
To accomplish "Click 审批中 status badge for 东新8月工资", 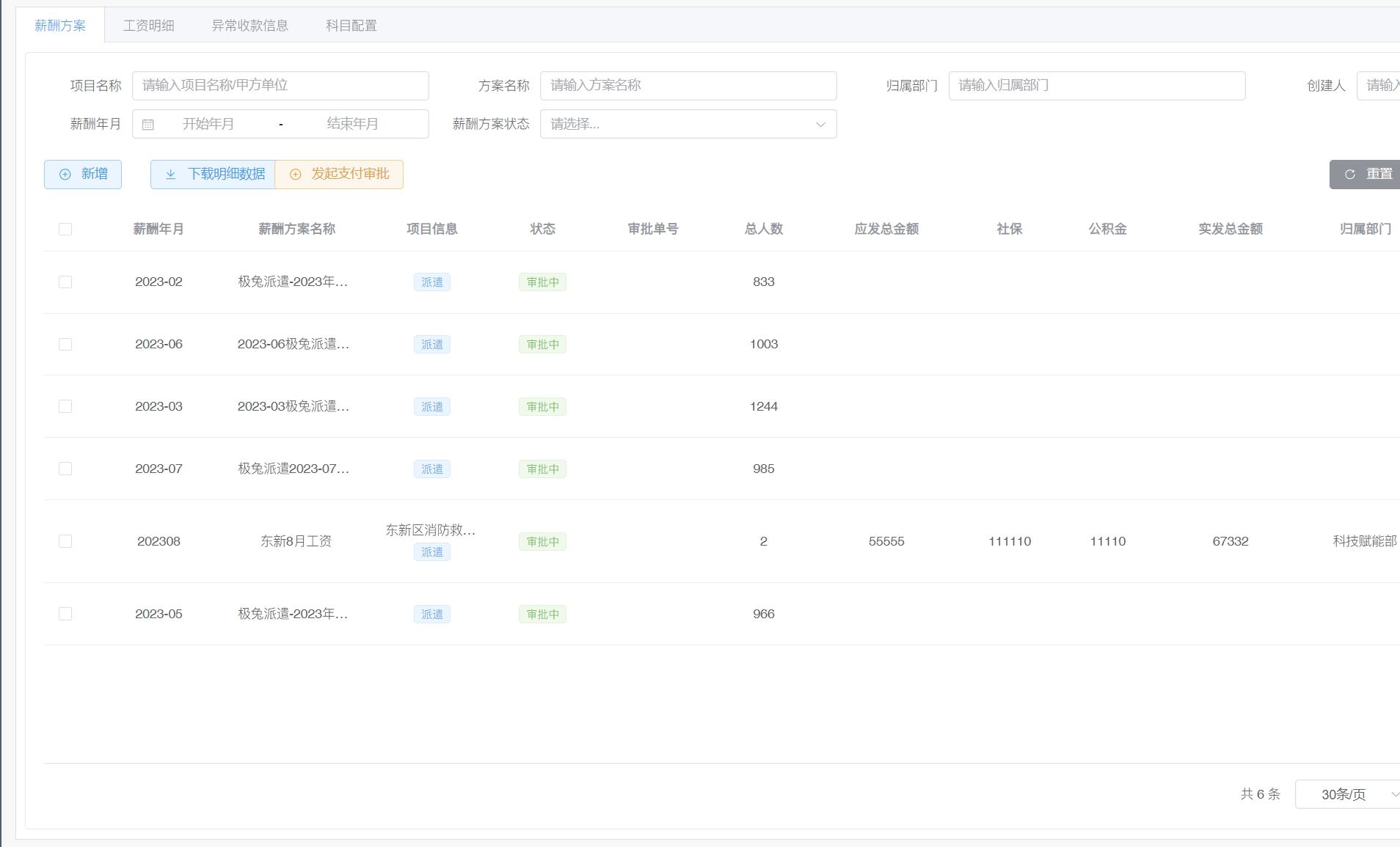I will (542, 542).
